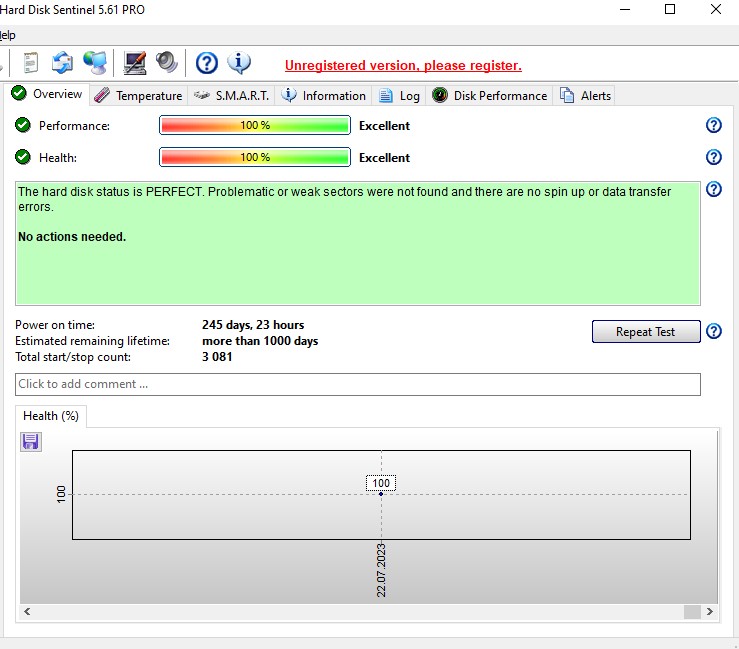Screen dimensions: 739x649
Task: Click the speaker sound toolbar icon
Action: click(x=167, y=62)
